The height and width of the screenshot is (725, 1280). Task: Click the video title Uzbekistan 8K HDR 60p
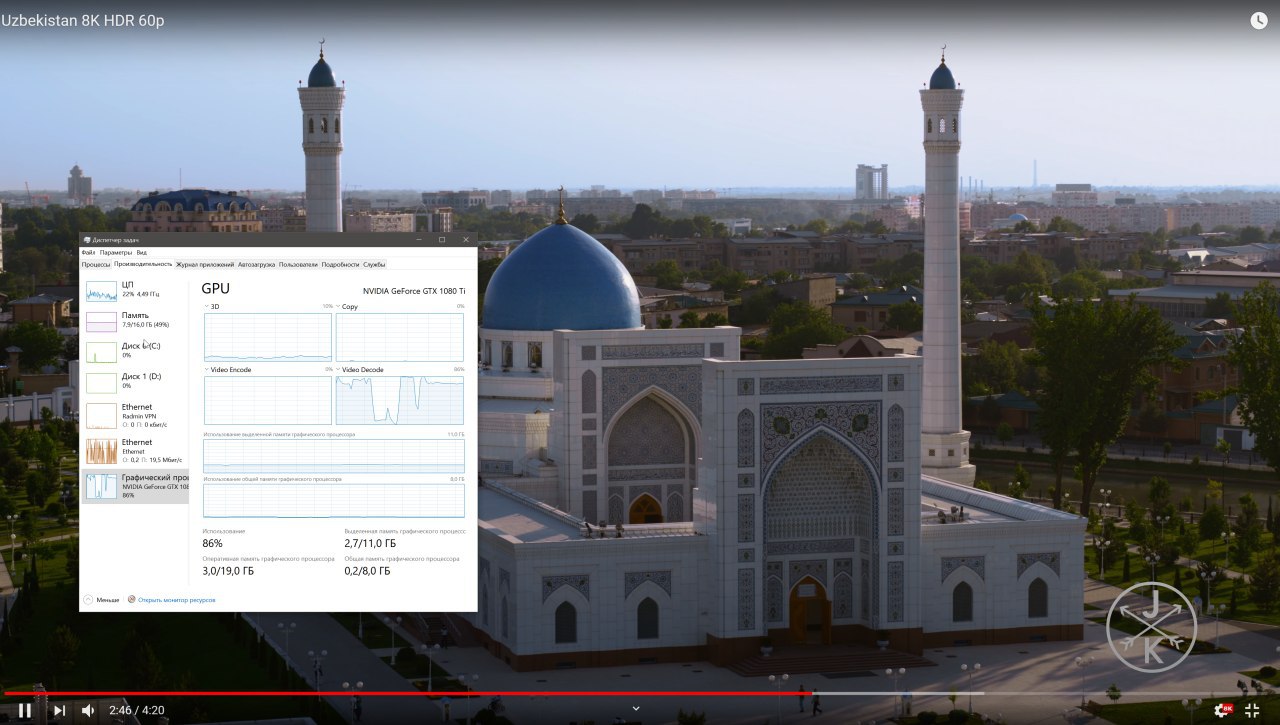tap(82, 20)
